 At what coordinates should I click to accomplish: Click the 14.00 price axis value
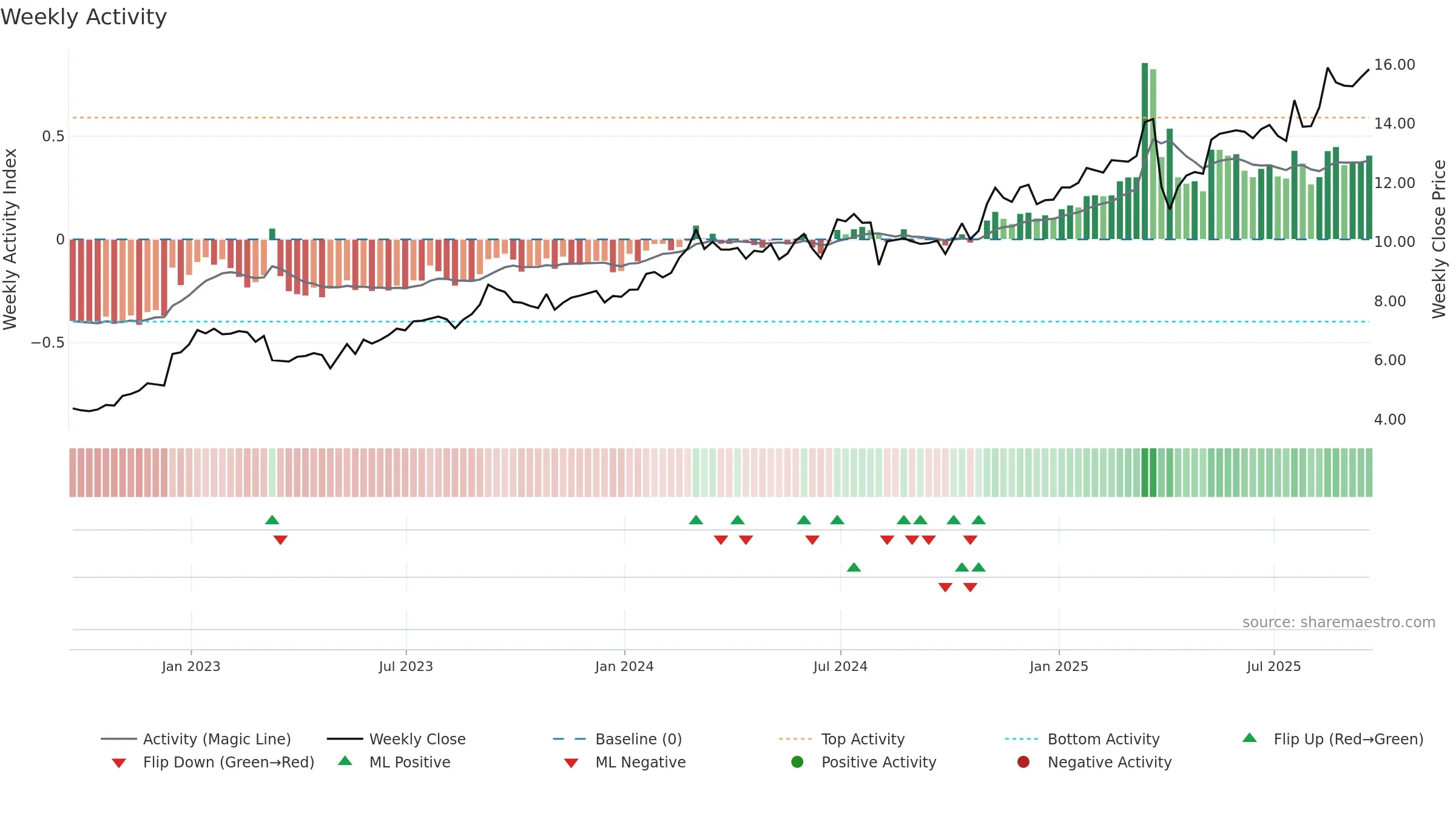[x=1394, y=124]
